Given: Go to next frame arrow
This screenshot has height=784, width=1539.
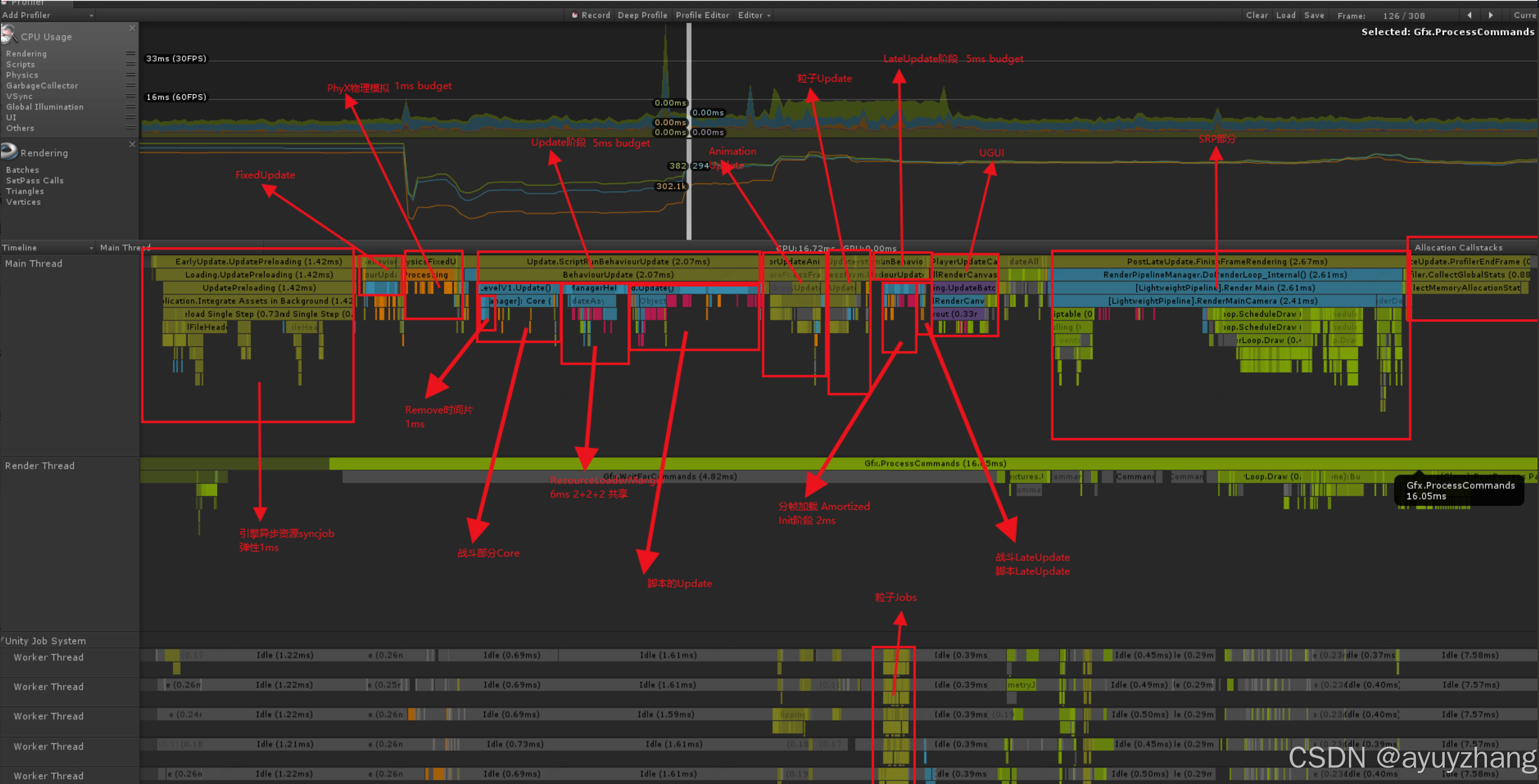Looking at the screenshot, I should pos(1490,15).
